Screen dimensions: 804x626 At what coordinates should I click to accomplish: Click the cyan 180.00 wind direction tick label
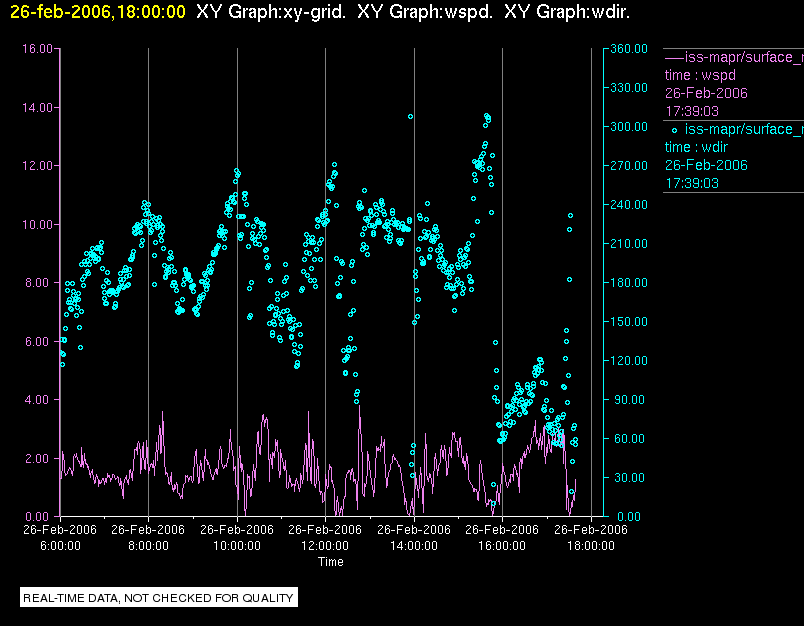pos(629,282)
